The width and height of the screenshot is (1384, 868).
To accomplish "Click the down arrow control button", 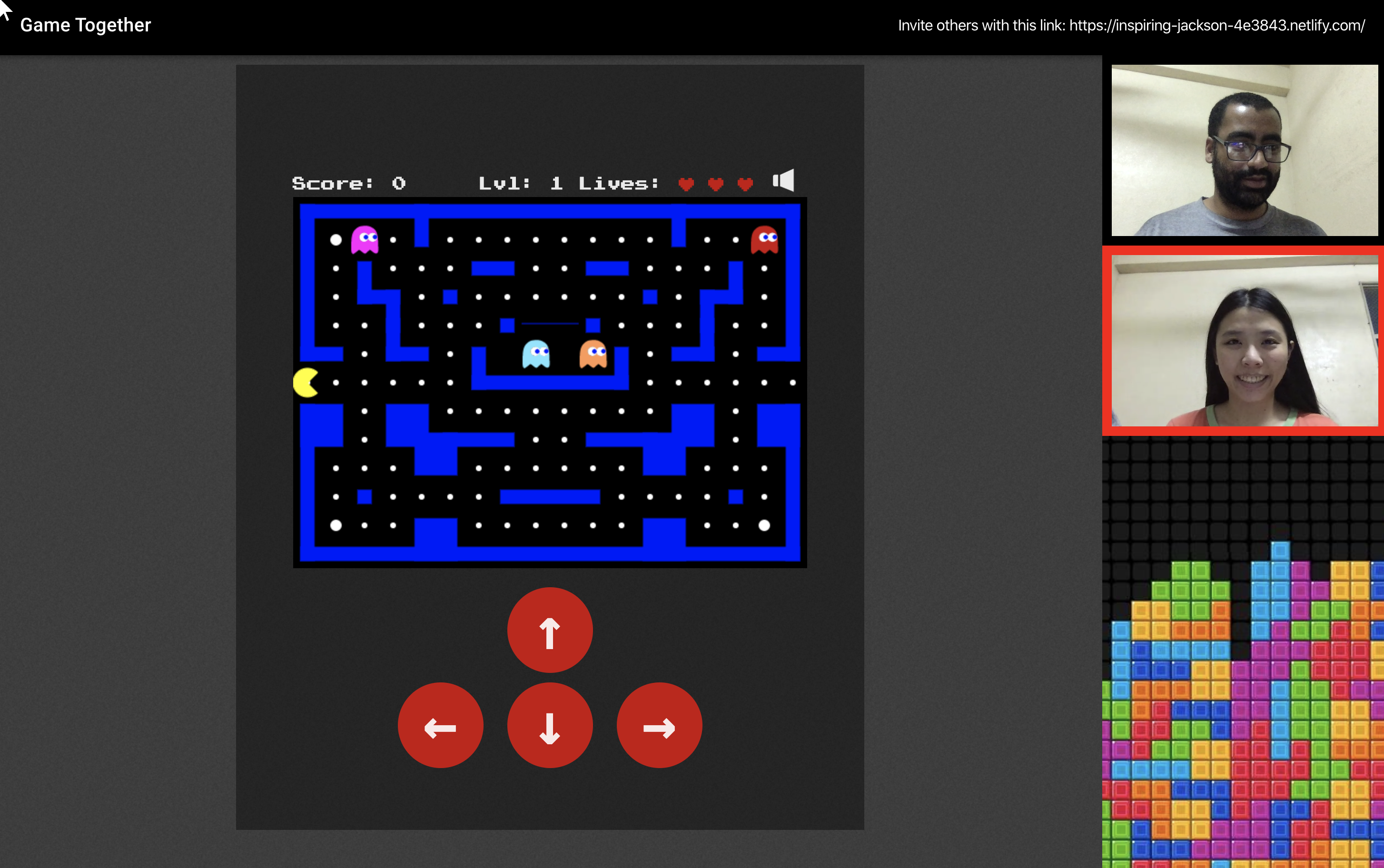I will [x=549, y=725].
